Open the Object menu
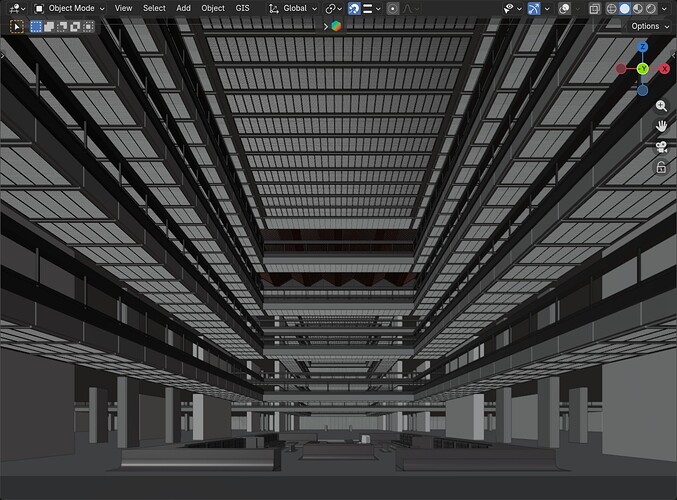 213,8
